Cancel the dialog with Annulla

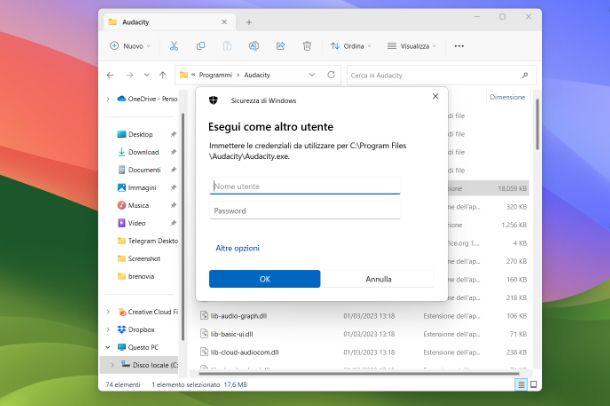379,279
